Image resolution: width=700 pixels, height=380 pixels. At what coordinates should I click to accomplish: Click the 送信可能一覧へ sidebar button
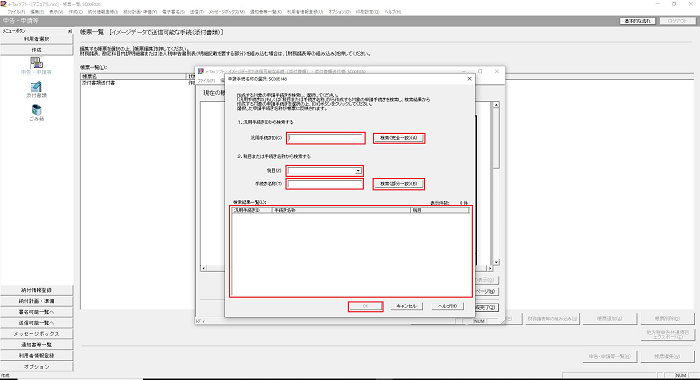[x=37, y=323]
